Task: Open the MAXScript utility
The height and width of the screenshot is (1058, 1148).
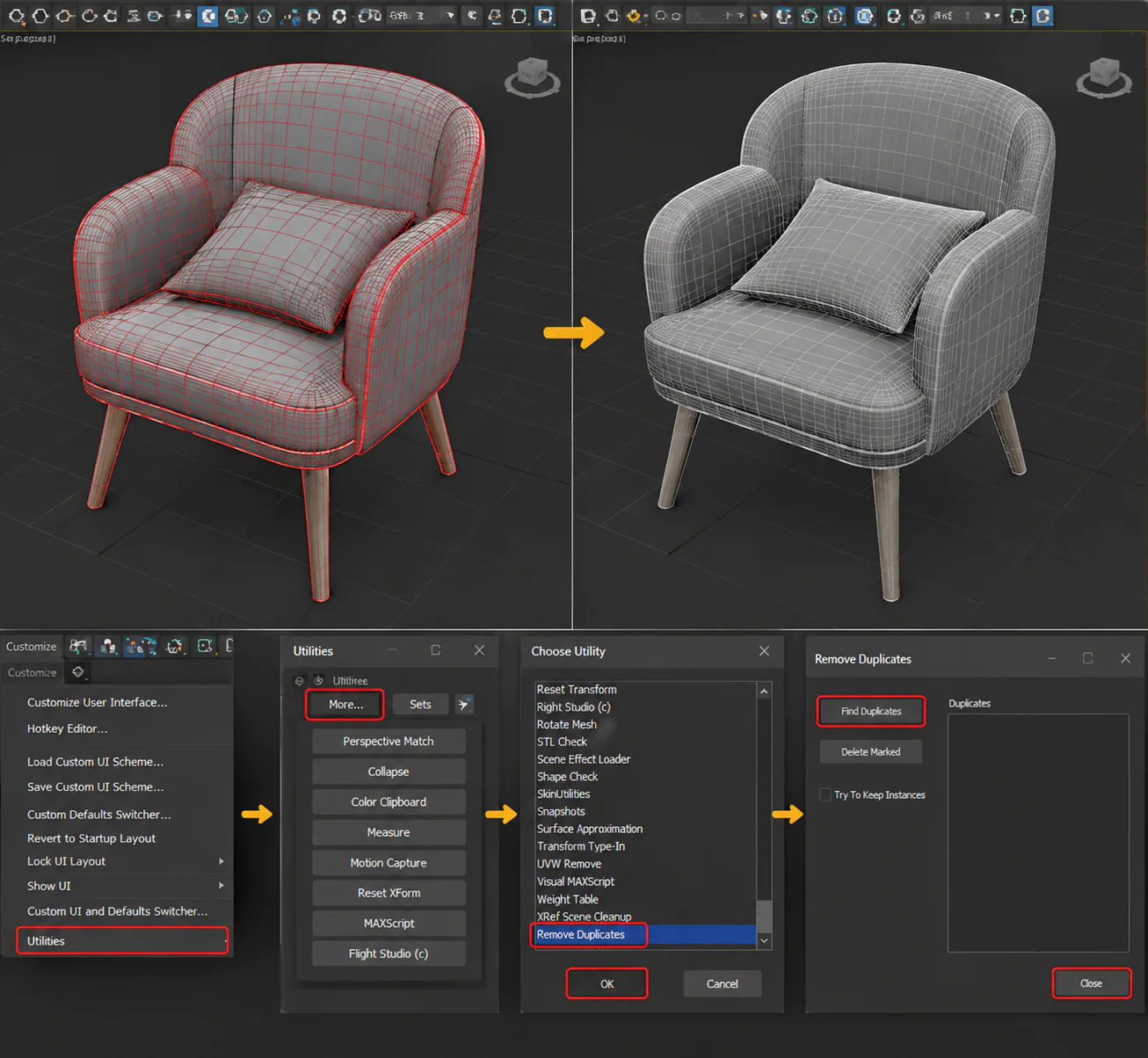Action: click(389, 924)
